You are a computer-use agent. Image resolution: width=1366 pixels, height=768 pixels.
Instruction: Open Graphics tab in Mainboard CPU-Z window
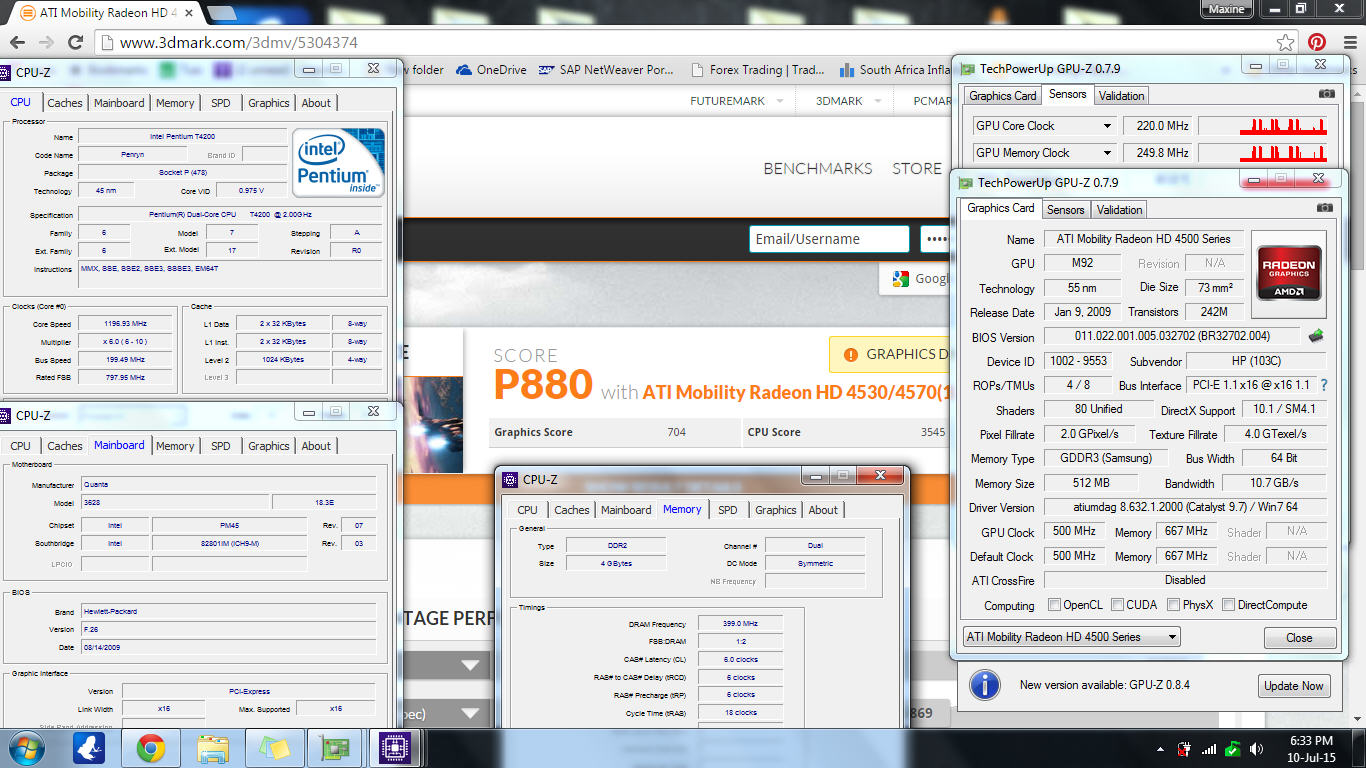268,446
